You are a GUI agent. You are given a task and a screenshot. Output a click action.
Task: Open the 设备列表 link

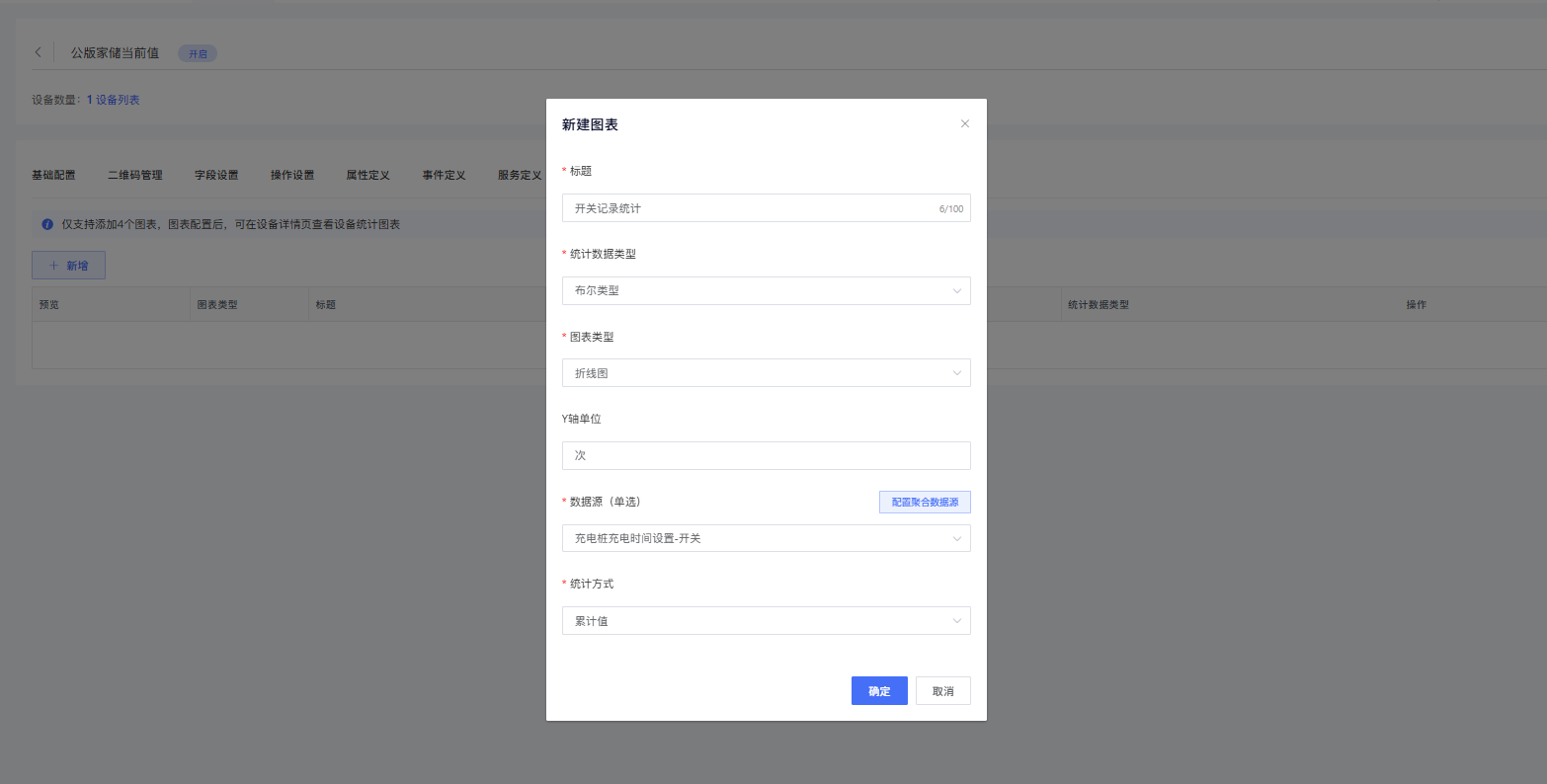(x=118, y=100)
